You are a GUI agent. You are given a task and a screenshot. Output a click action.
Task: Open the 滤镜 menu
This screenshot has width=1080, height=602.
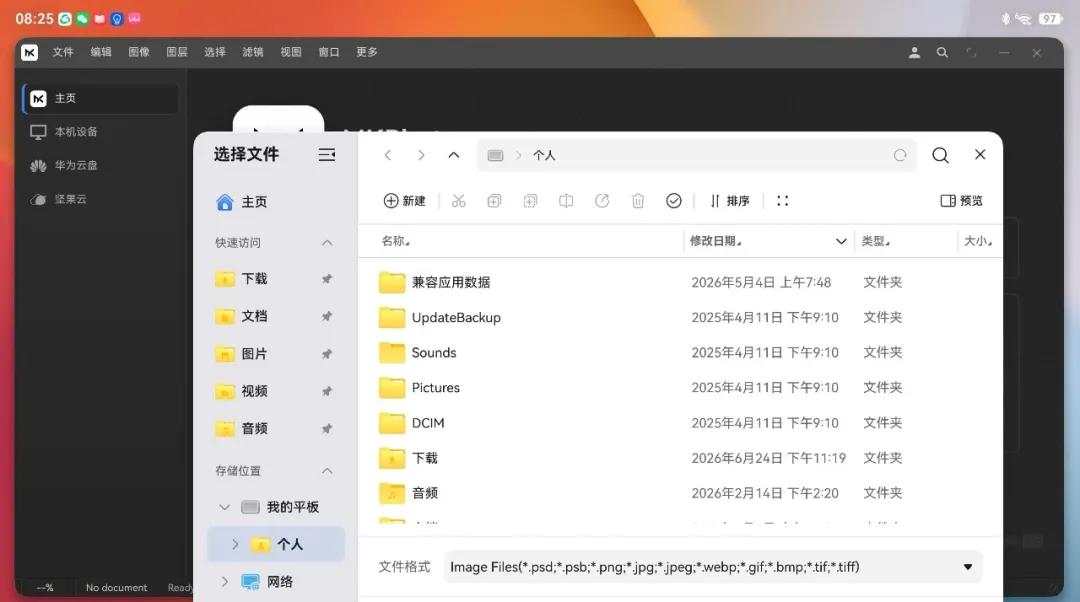click(x=252, y=52)
